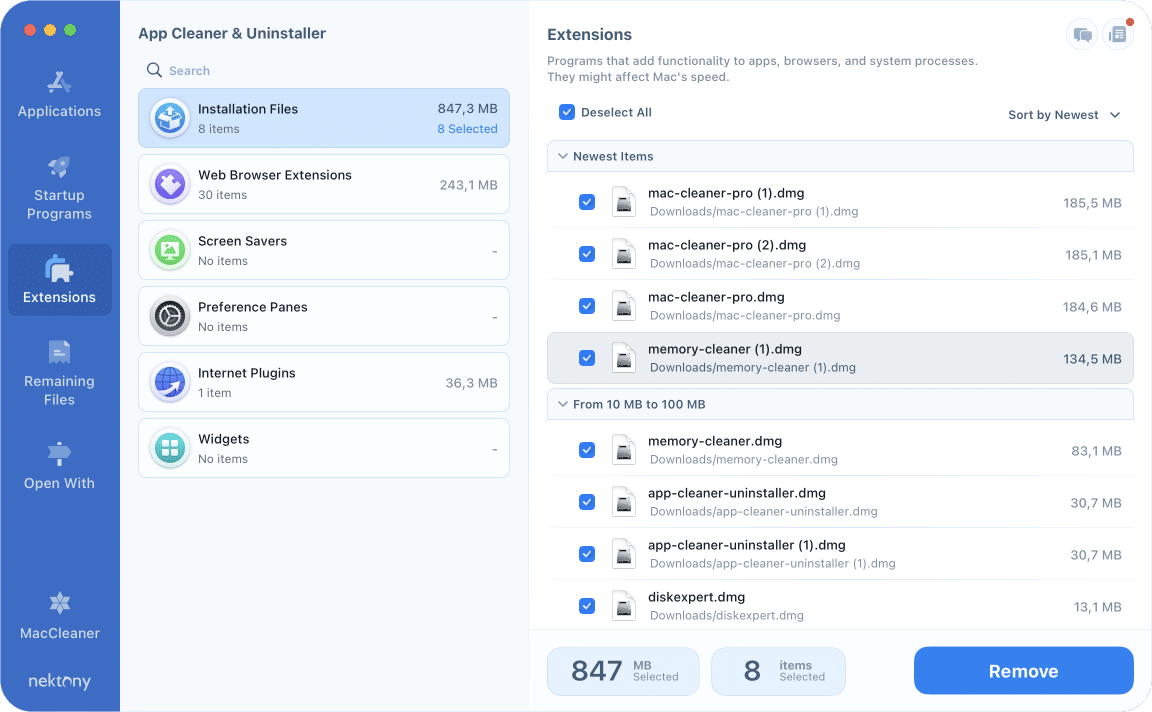Click the Preference Panes gear icon
This screenshot has width=1152, height=712.
click(x=170, y=317)
